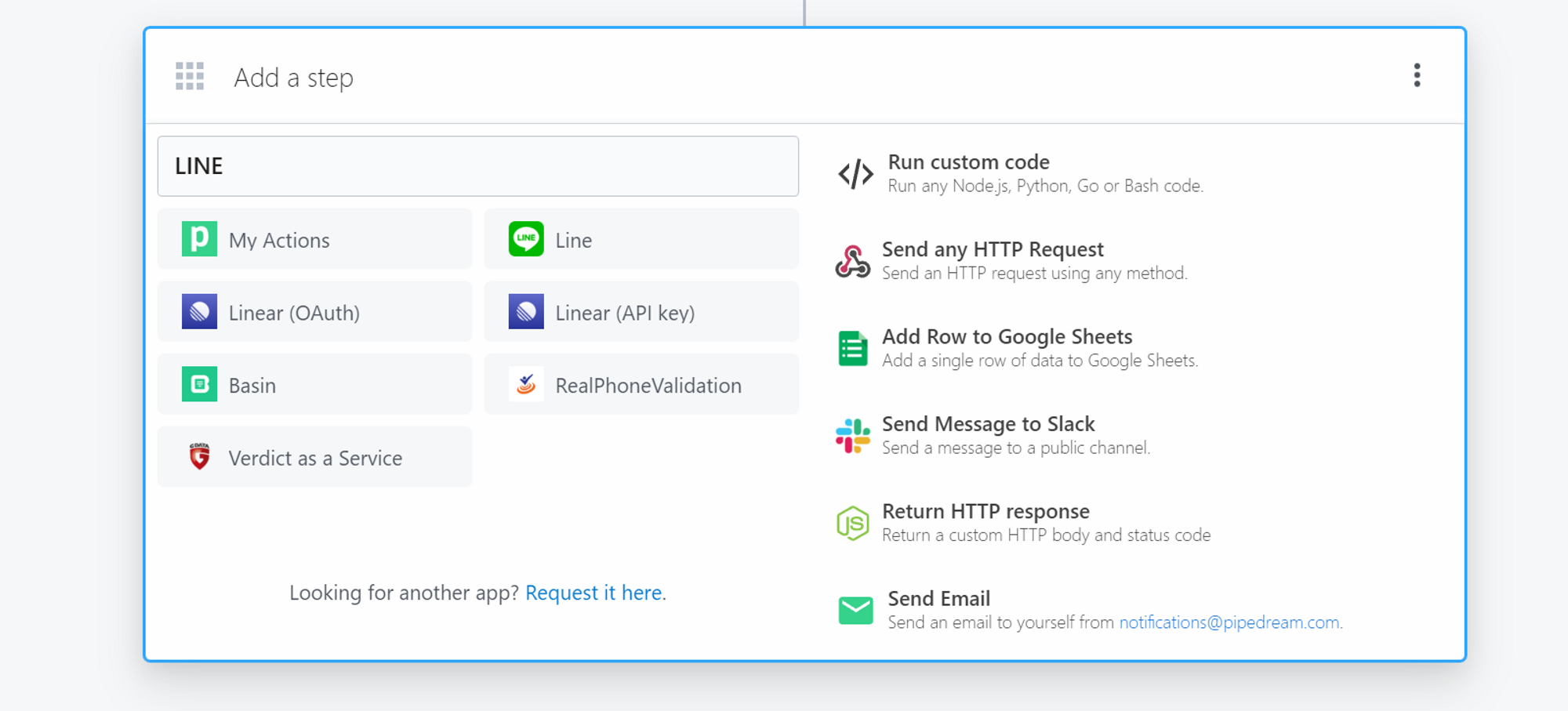
Task: Select the My Actions label
Action: point(279,240)
